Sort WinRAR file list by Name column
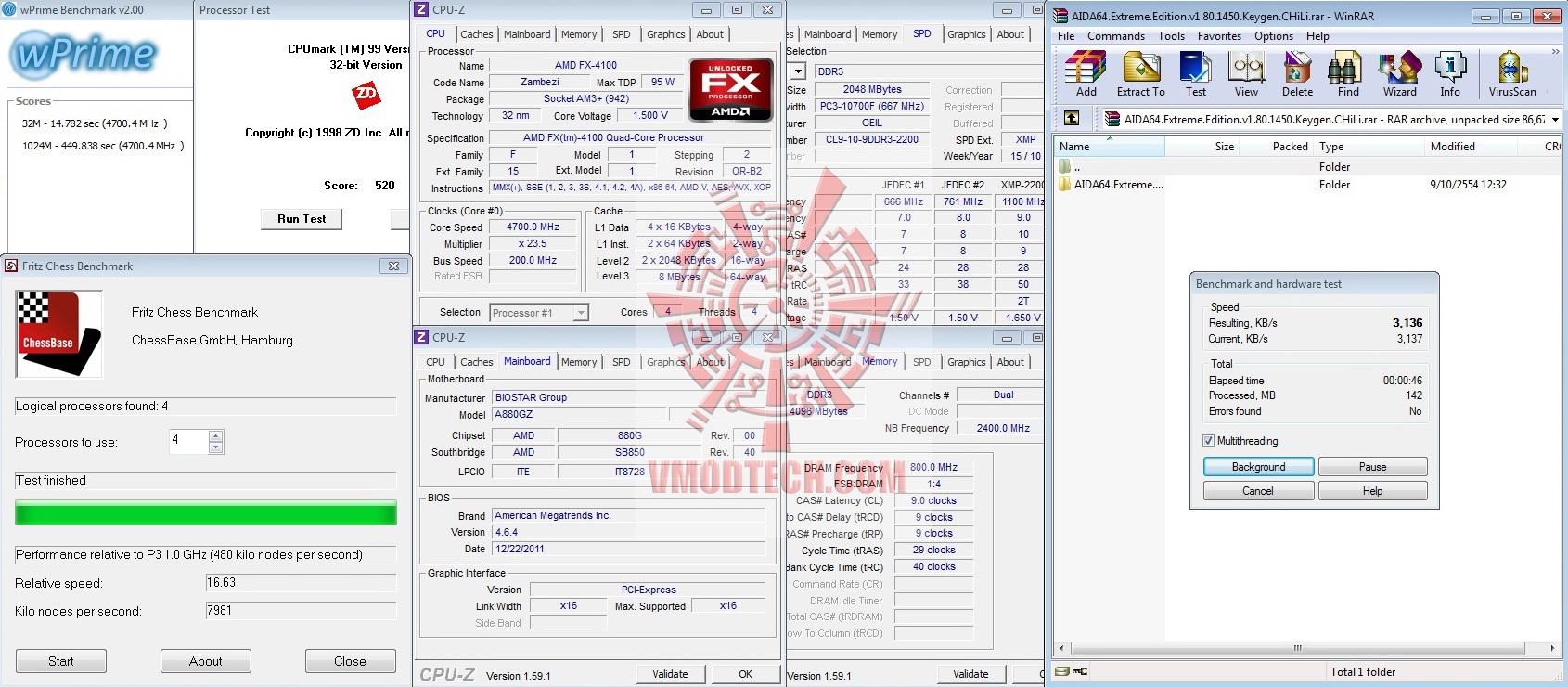This screenshot has height=687, width=1568. [x=1109, y=147]
